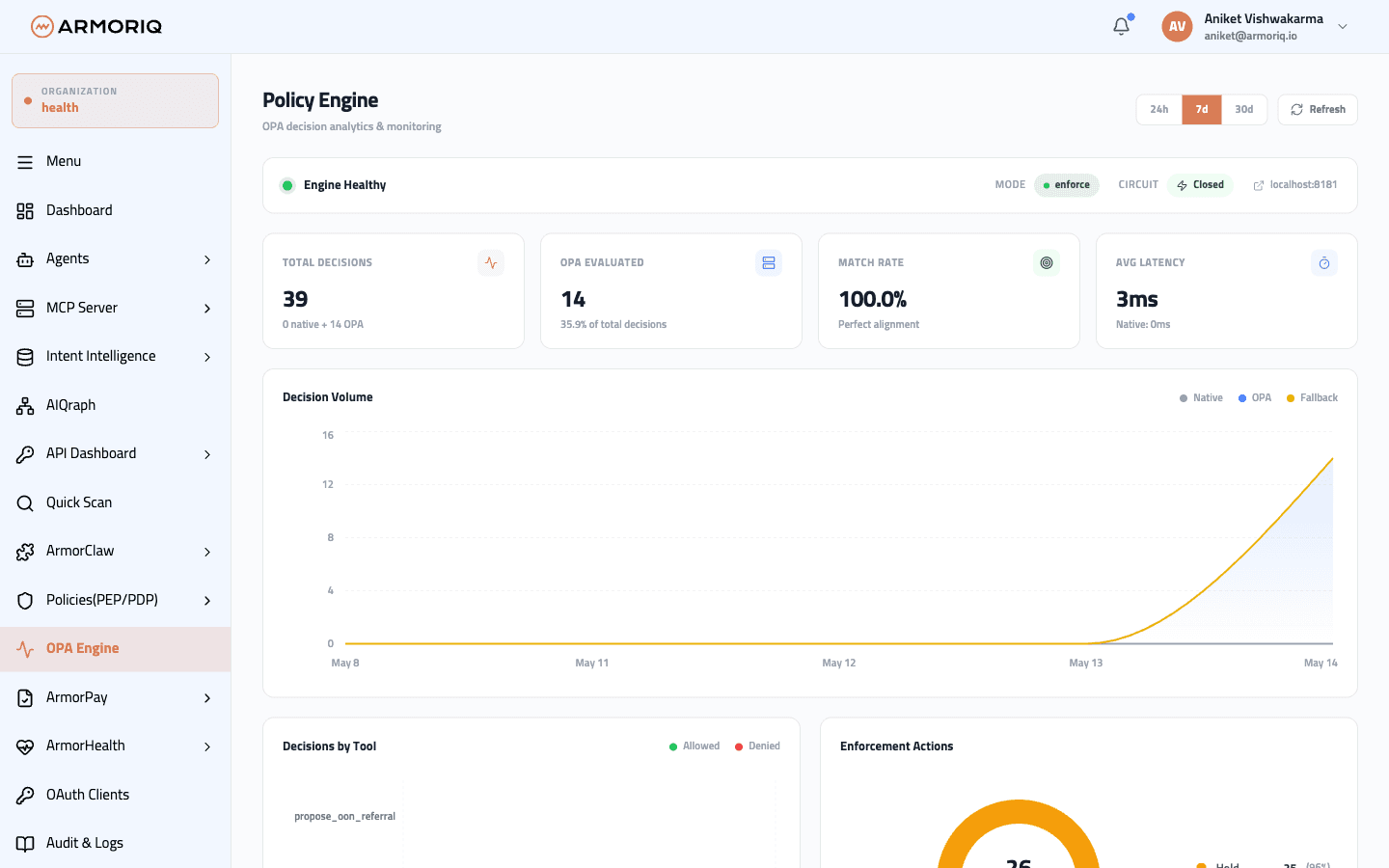Click the AIQraph network icon
This screenshot has width=1389, height=868.
[x=25, y=405]
